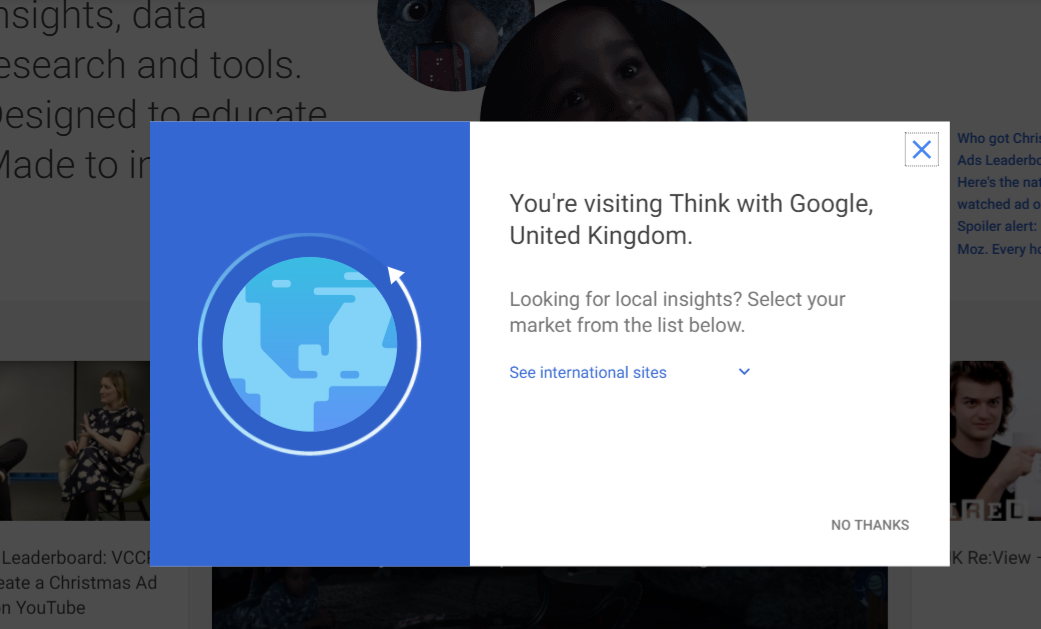Click the "Looking for local insights?" message text
The height and width of the screenshot is (629, 1041).
coord(677,312)
